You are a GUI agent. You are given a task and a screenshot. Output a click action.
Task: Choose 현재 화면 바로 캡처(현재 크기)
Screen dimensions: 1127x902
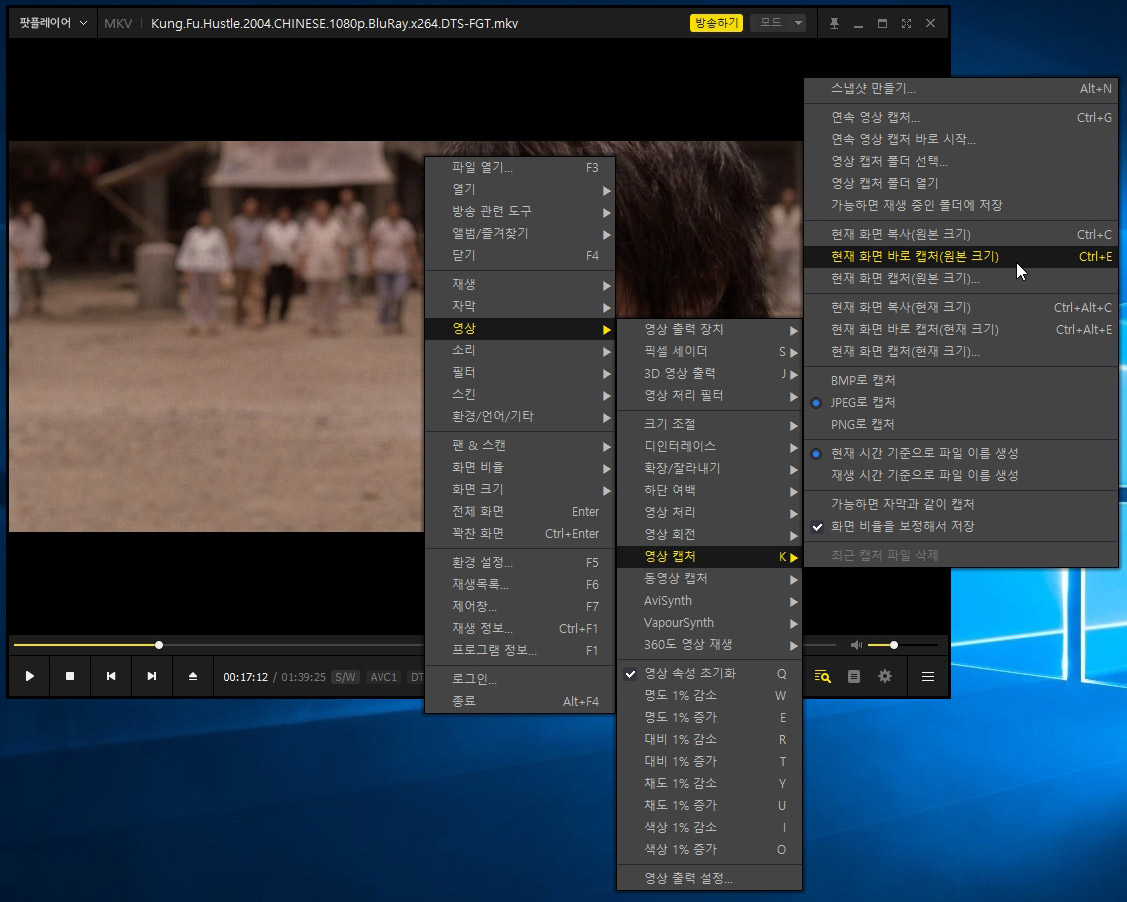(961, 329)
